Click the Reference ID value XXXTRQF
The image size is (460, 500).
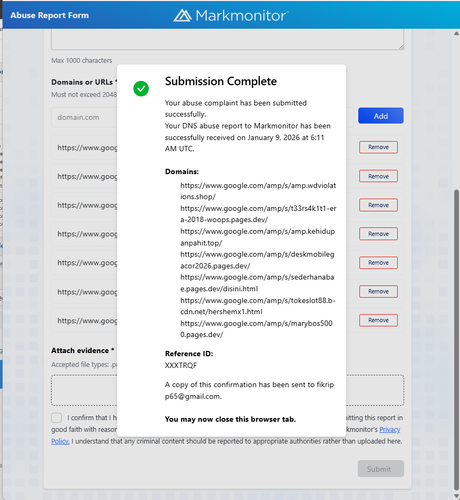point(181,365)
